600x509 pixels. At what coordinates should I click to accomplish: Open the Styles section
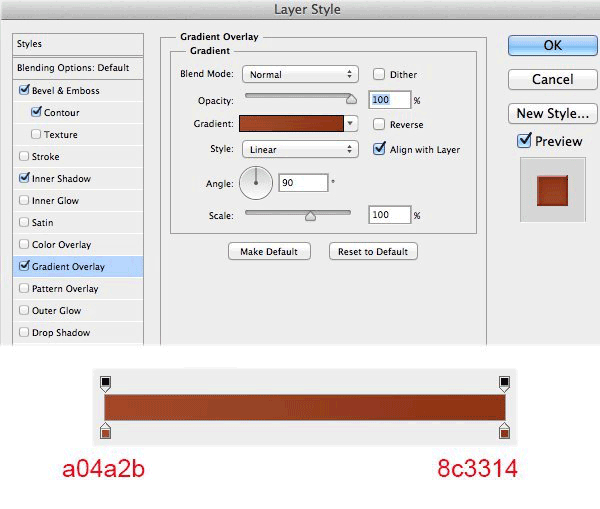click(78, 44)
